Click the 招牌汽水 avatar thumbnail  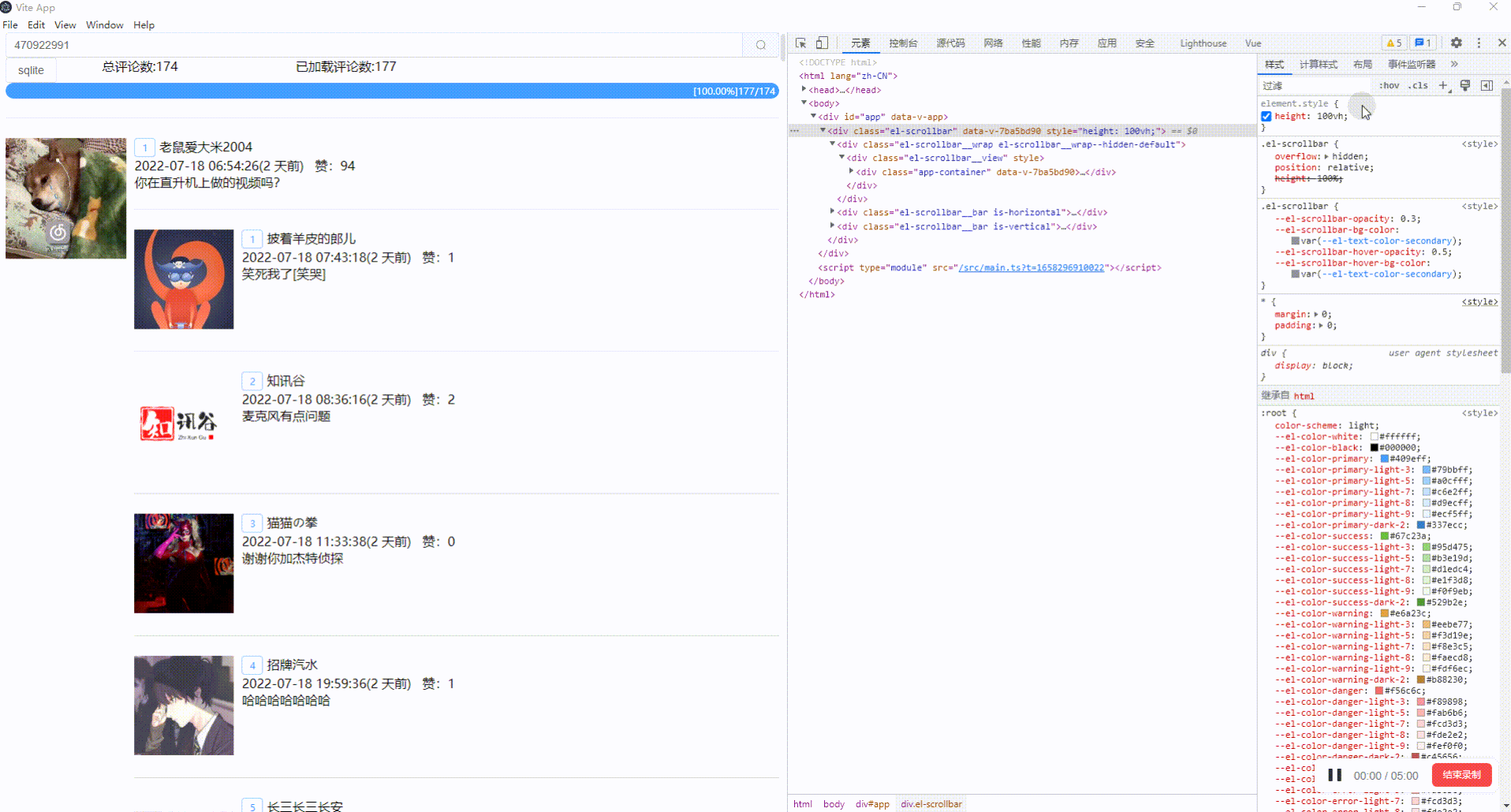(x=184, y=706)
